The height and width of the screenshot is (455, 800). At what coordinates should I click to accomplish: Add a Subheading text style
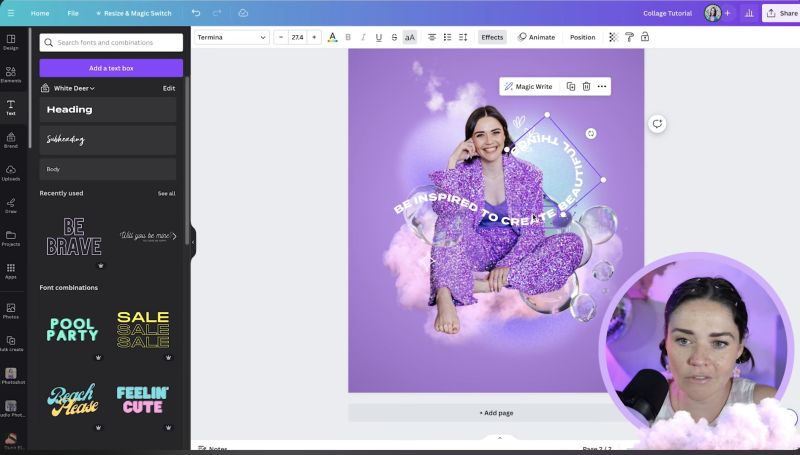pyautogui.click(x=108, y=140)
